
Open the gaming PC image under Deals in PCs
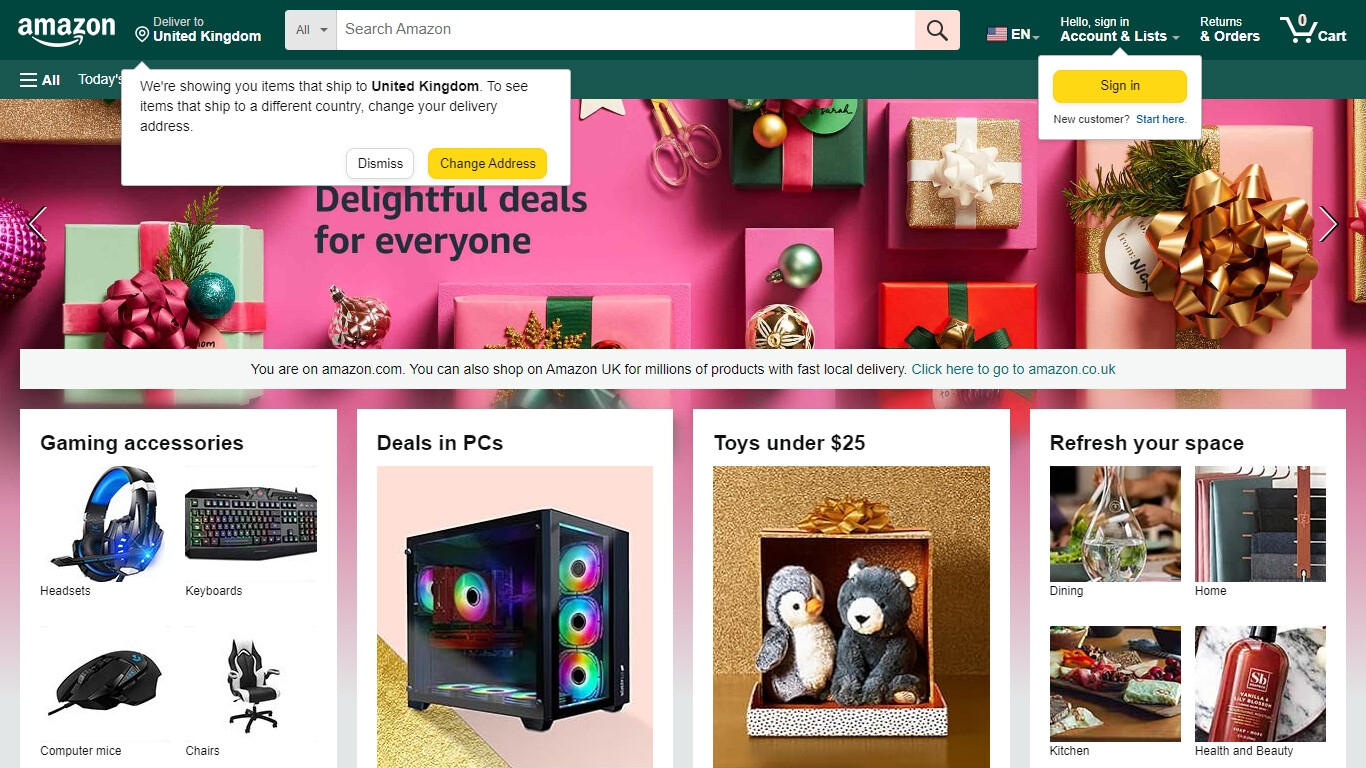point(515,617)
